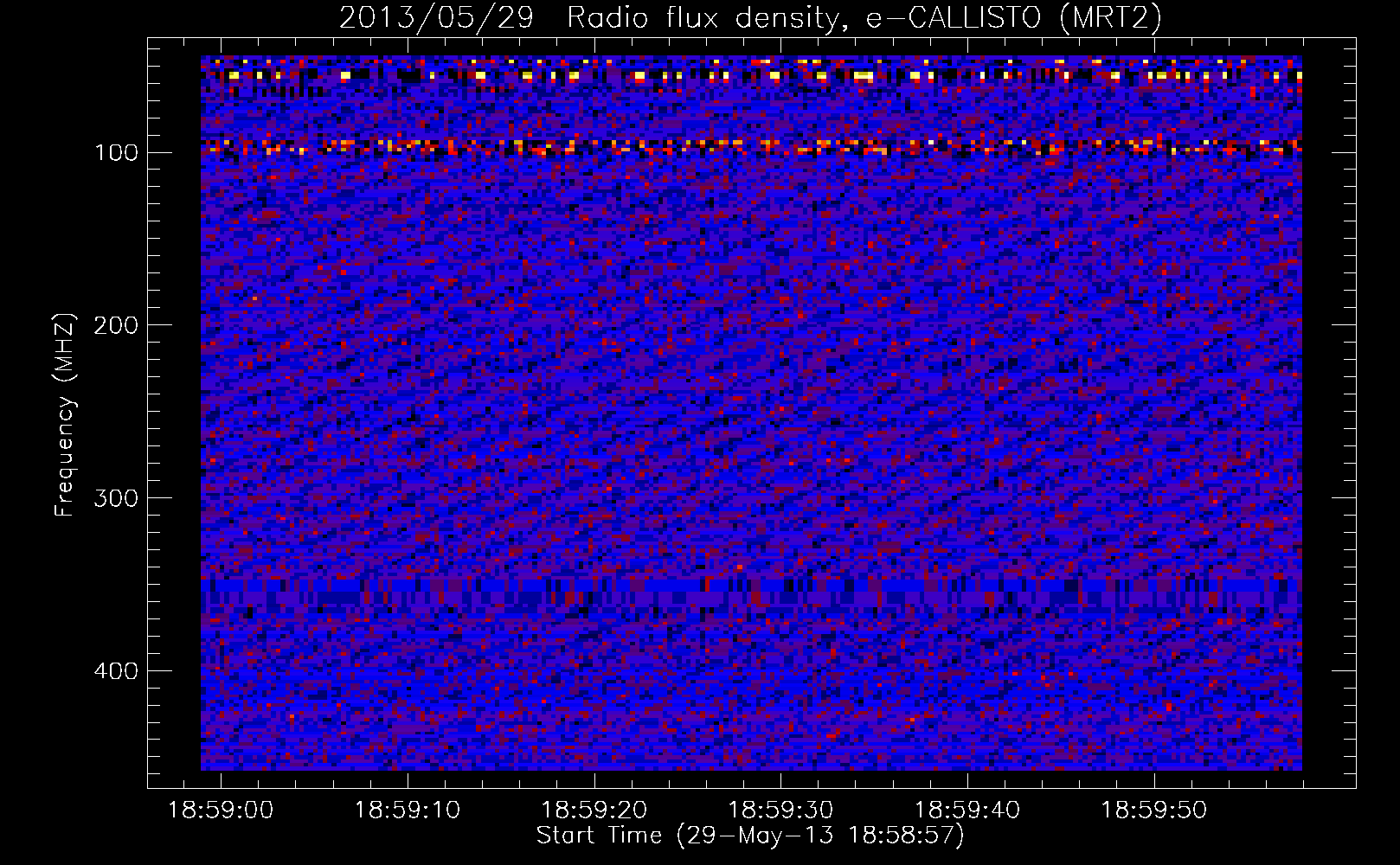Click the 18:59:50 time tick label

pyautogui.click(x=1154, y=811)
